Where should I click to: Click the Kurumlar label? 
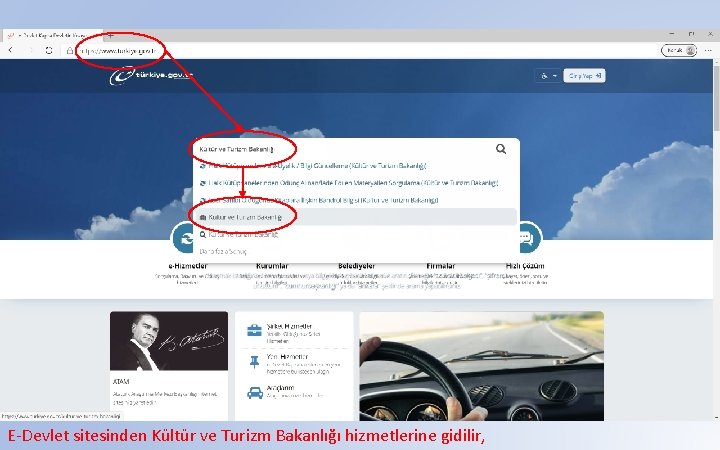pos(272,266)
